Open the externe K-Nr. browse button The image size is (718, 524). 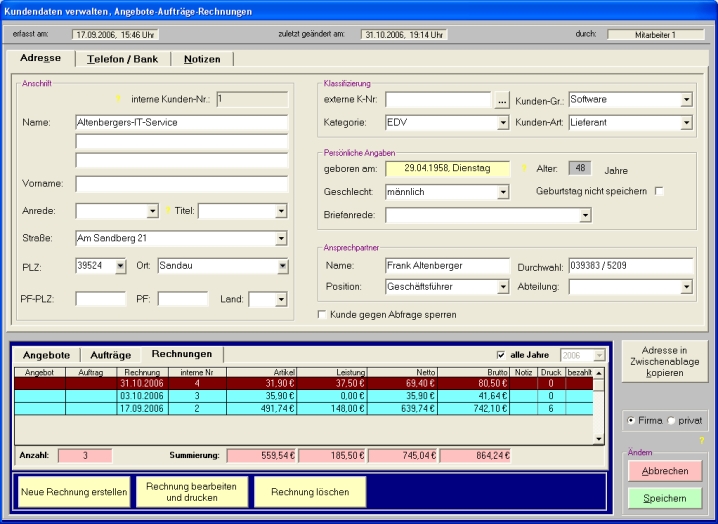[502, 100]
